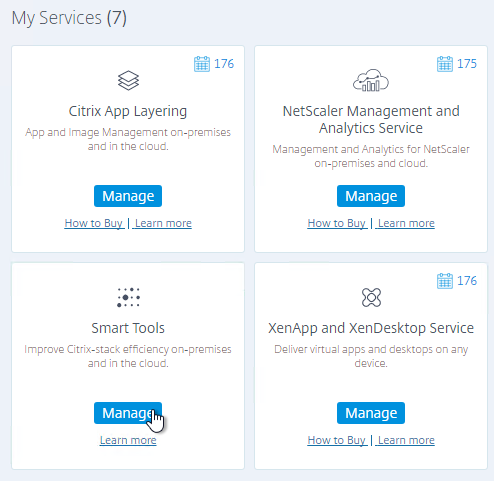494x481 pixels.
Task: Open Learn more for XenApp and XenDesktop
Action: (406, 440)
